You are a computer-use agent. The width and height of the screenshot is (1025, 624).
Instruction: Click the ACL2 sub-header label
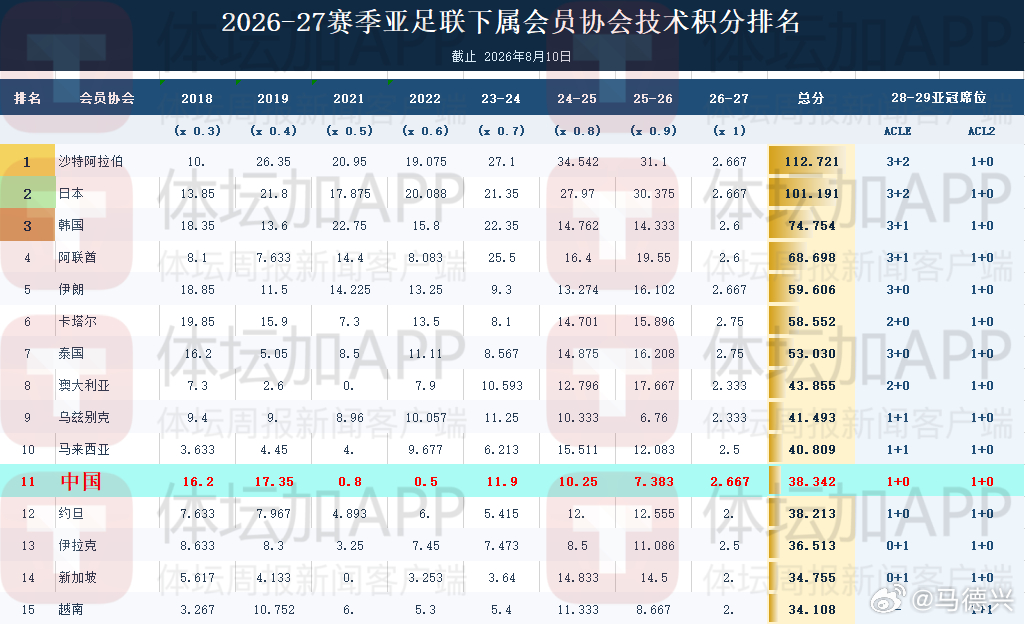981,131
